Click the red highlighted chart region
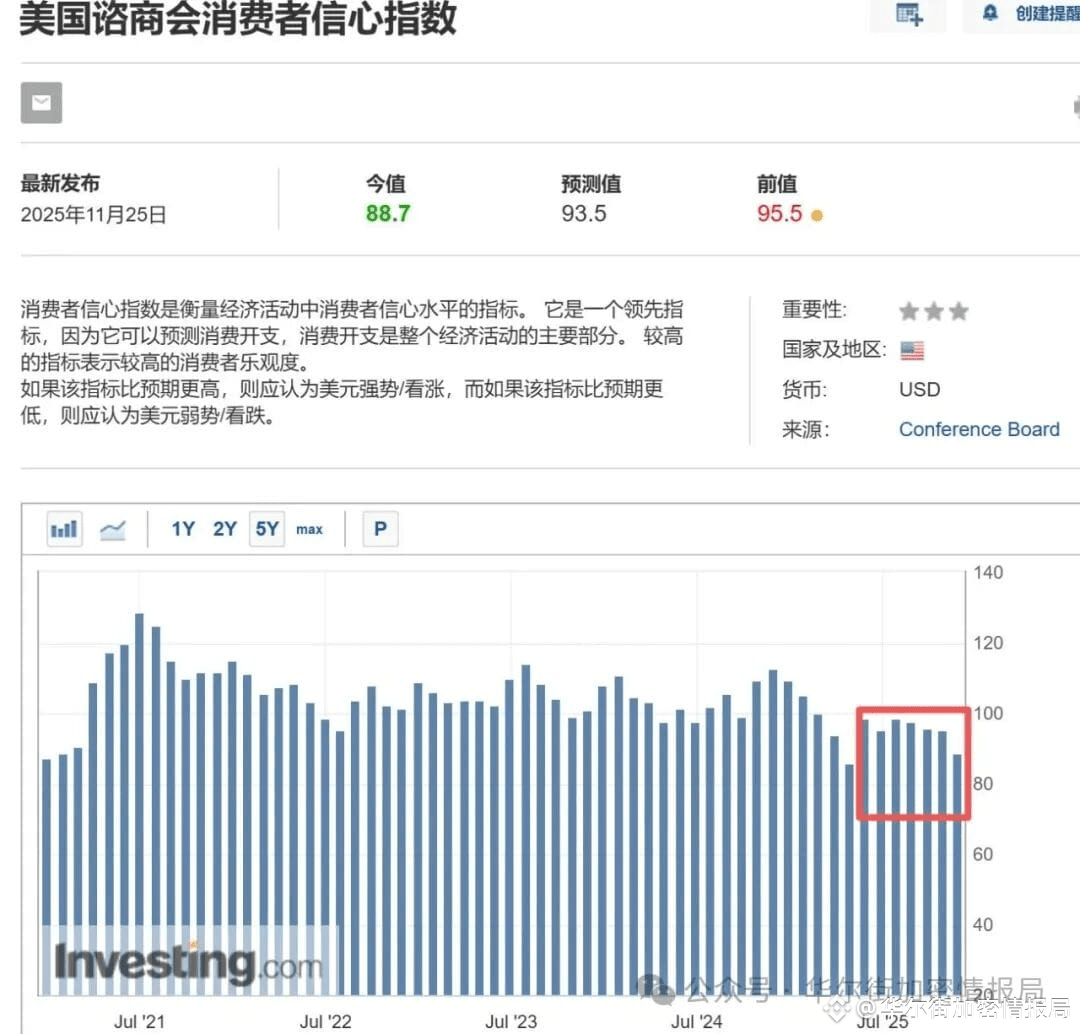The height and width of the screenshot is (1034, 1080). point(912,765)
